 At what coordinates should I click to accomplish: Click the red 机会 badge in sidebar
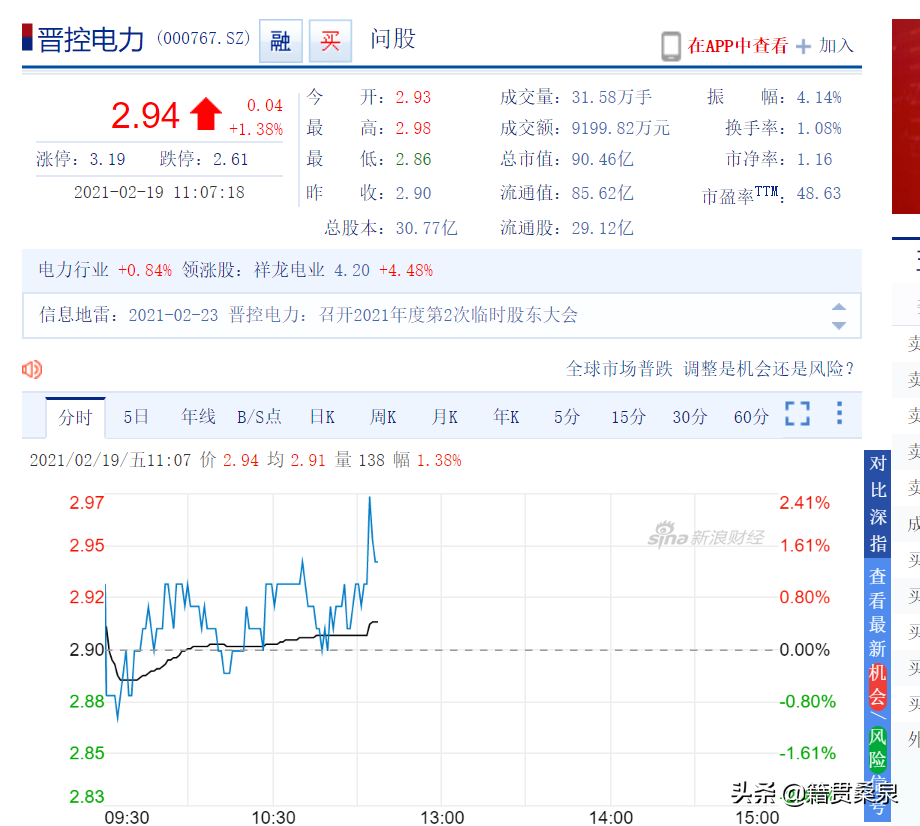click(878, 685)
